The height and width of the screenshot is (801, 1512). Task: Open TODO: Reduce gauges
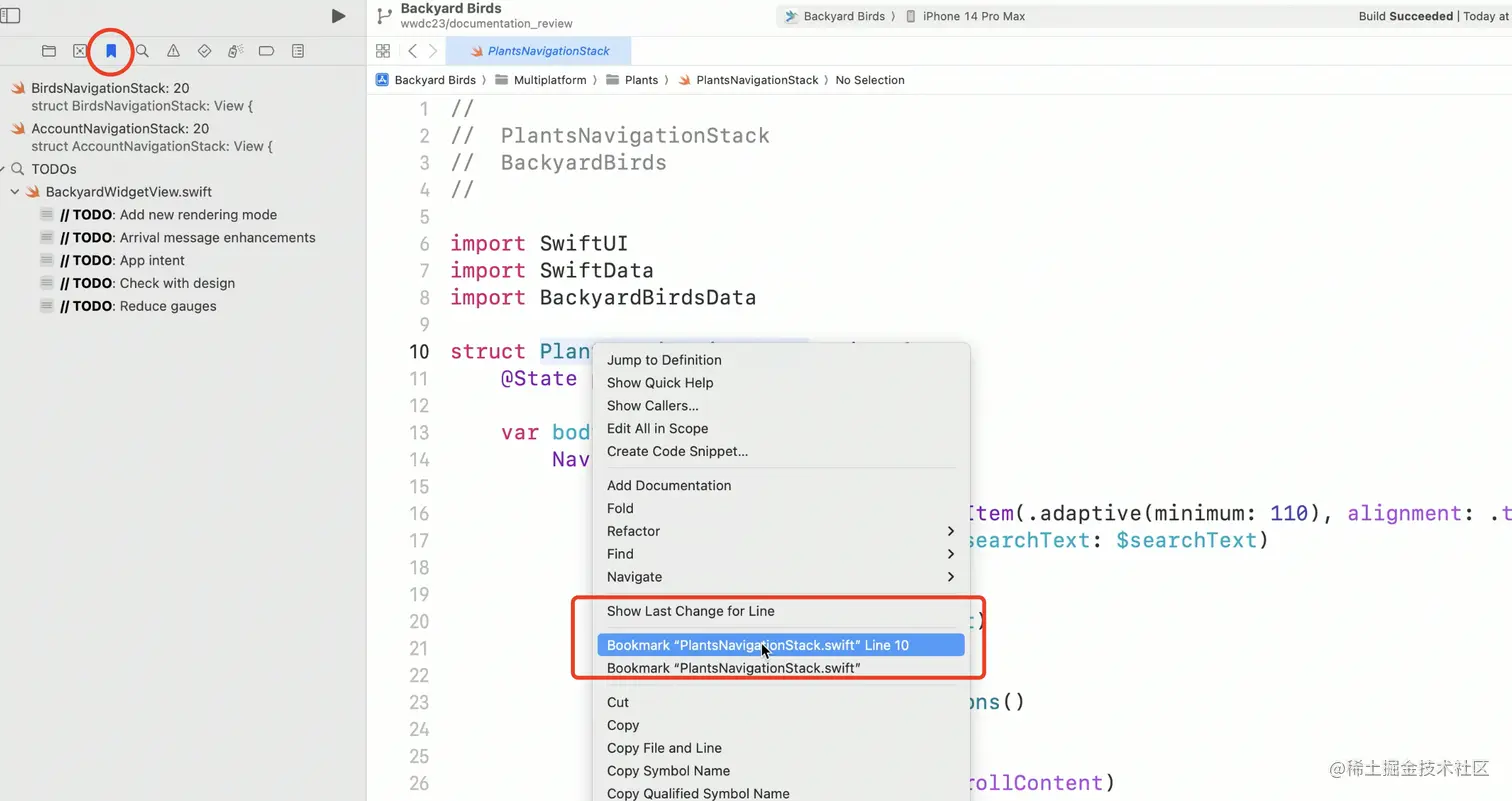tap(138, 306)
